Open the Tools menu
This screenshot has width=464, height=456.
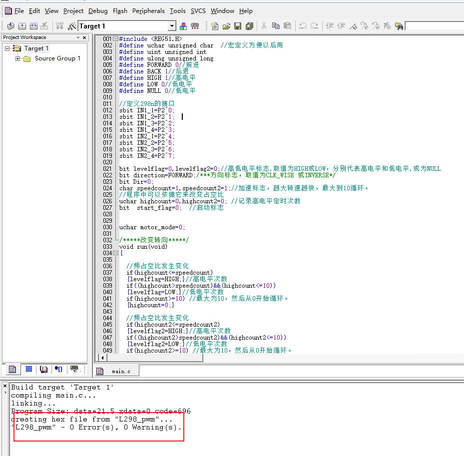coord(178,11)
